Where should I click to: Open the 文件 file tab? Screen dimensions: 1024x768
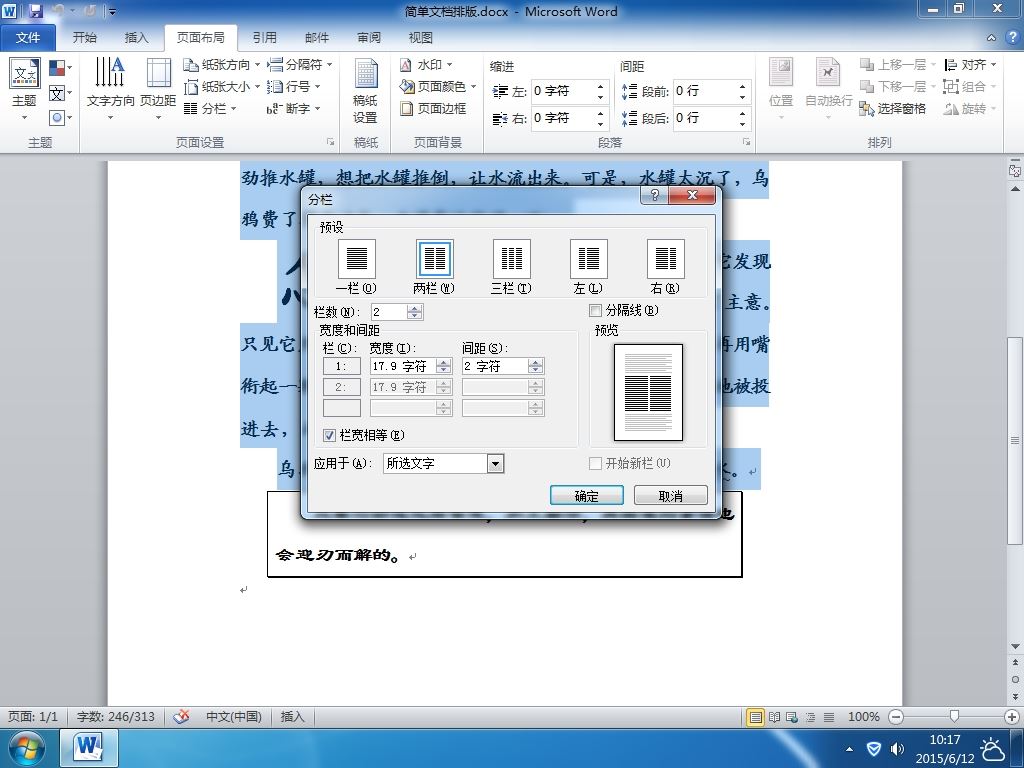[27, 38]
